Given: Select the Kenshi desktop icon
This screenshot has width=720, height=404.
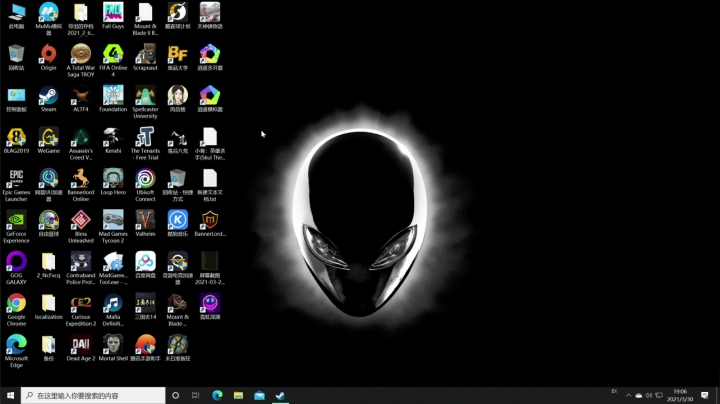Looking at the screenshot, I should click(113, 140).
